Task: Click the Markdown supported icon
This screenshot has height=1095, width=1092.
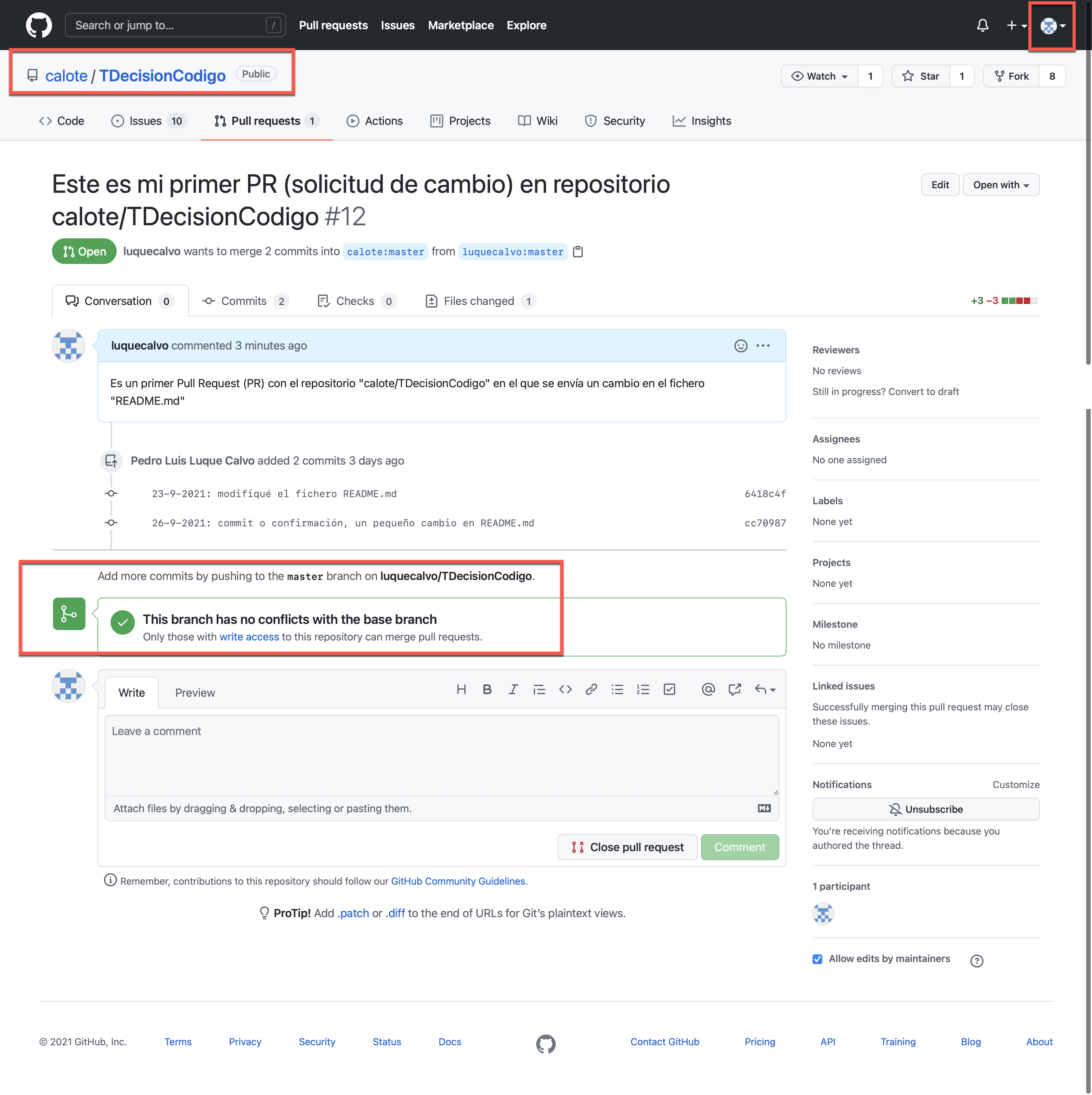Action: 764,808
